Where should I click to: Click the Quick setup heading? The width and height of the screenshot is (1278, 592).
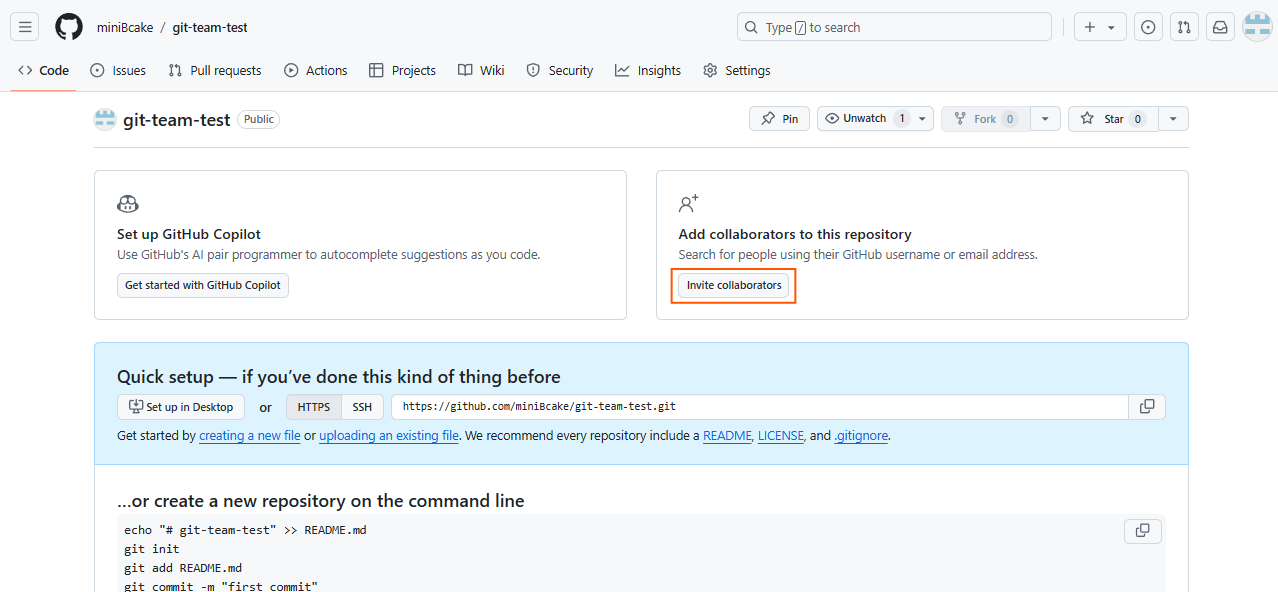pos(339,377)
